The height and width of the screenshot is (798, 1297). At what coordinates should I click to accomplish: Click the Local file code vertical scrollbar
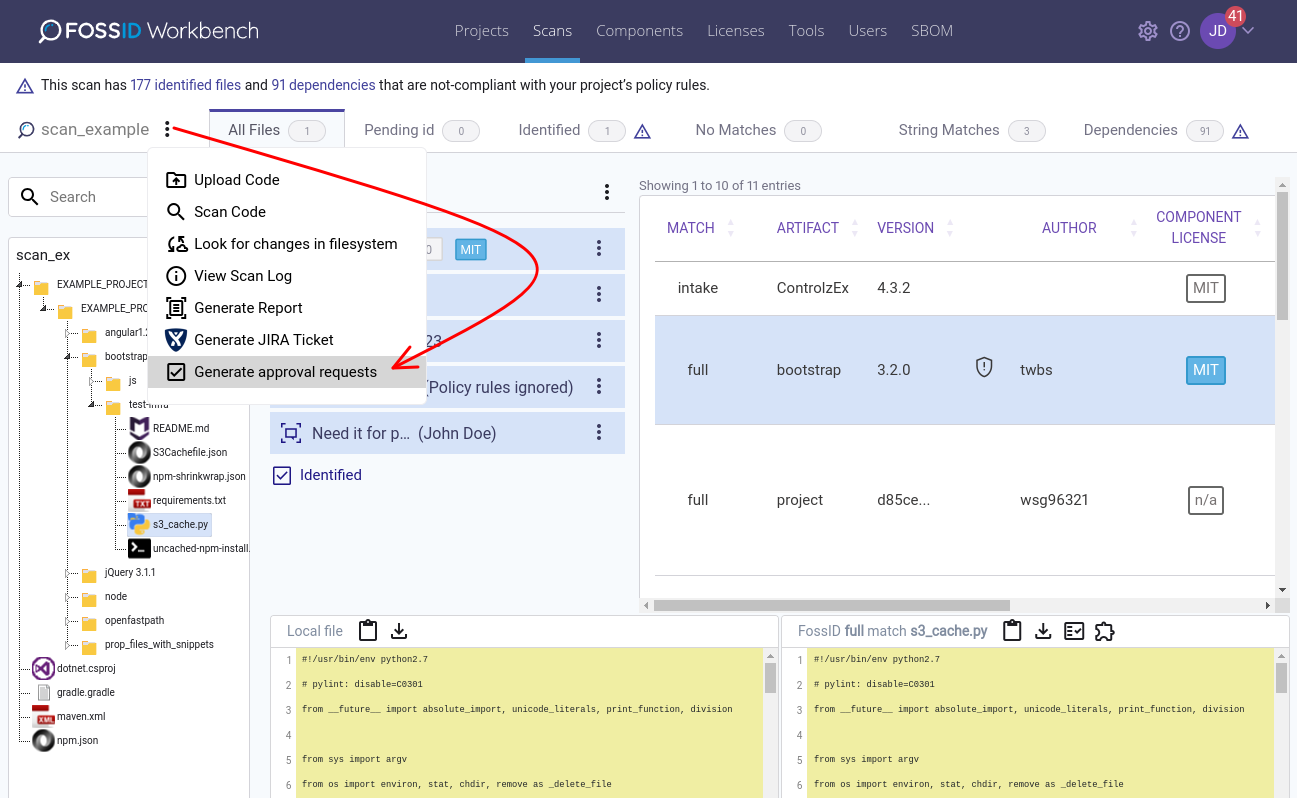[x=770, y=677]
